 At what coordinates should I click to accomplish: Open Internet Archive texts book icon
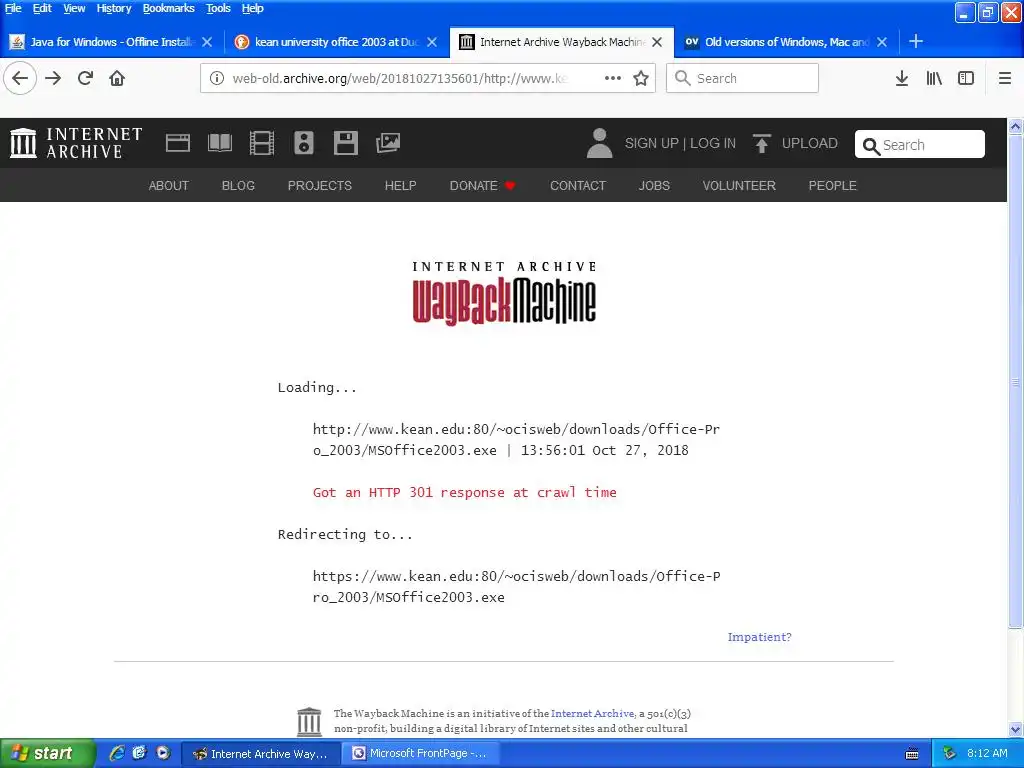pos(219,143)
